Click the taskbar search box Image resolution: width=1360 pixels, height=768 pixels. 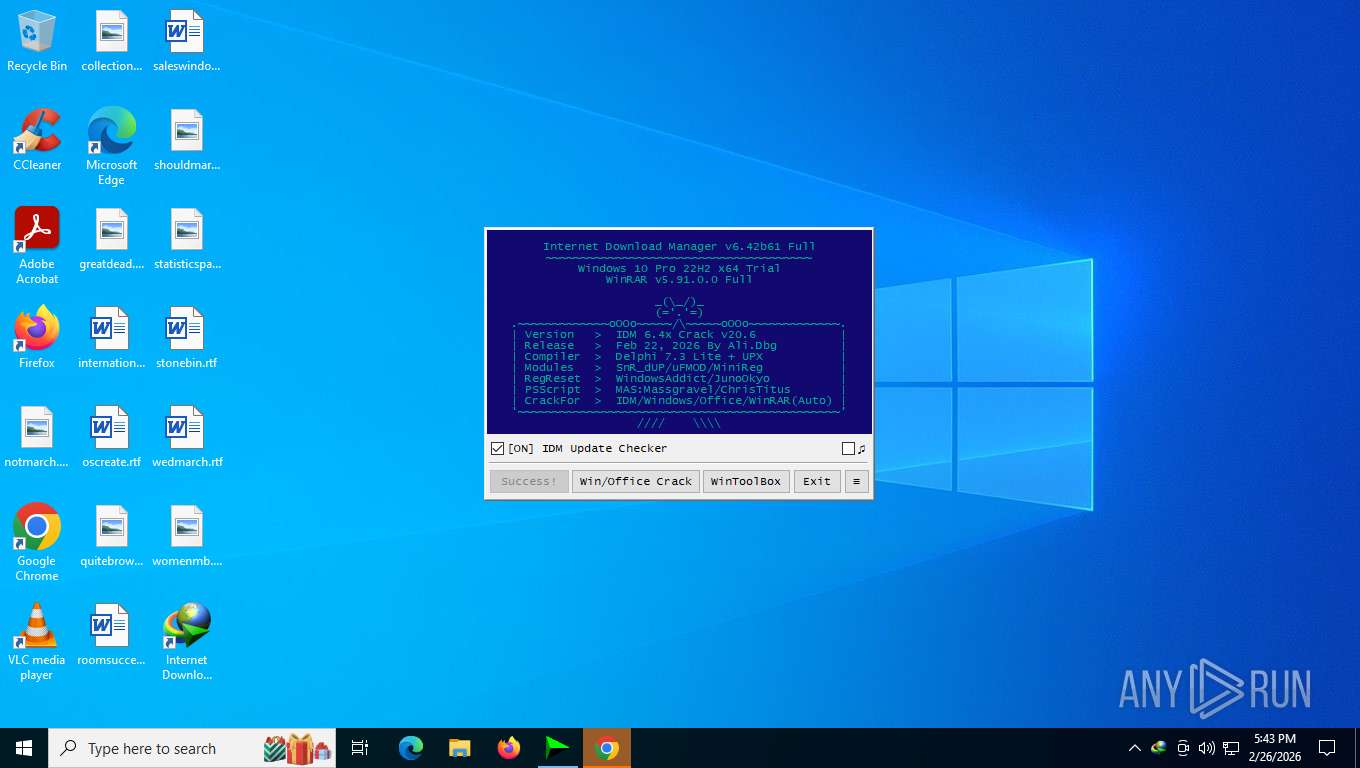tap(192, 748)
